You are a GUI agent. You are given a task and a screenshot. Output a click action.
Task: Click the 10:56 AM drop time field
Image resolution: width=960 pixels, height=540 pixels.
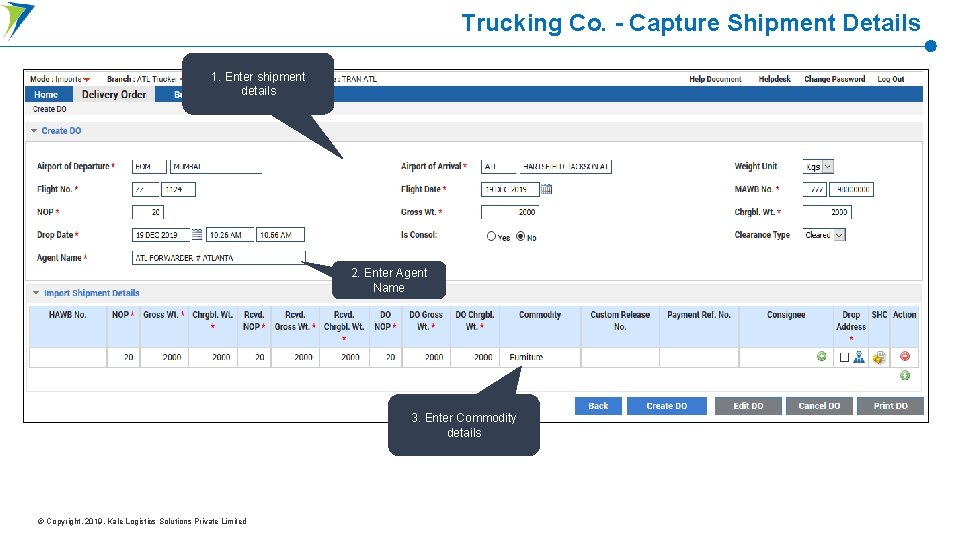click(x=280, y=235)
